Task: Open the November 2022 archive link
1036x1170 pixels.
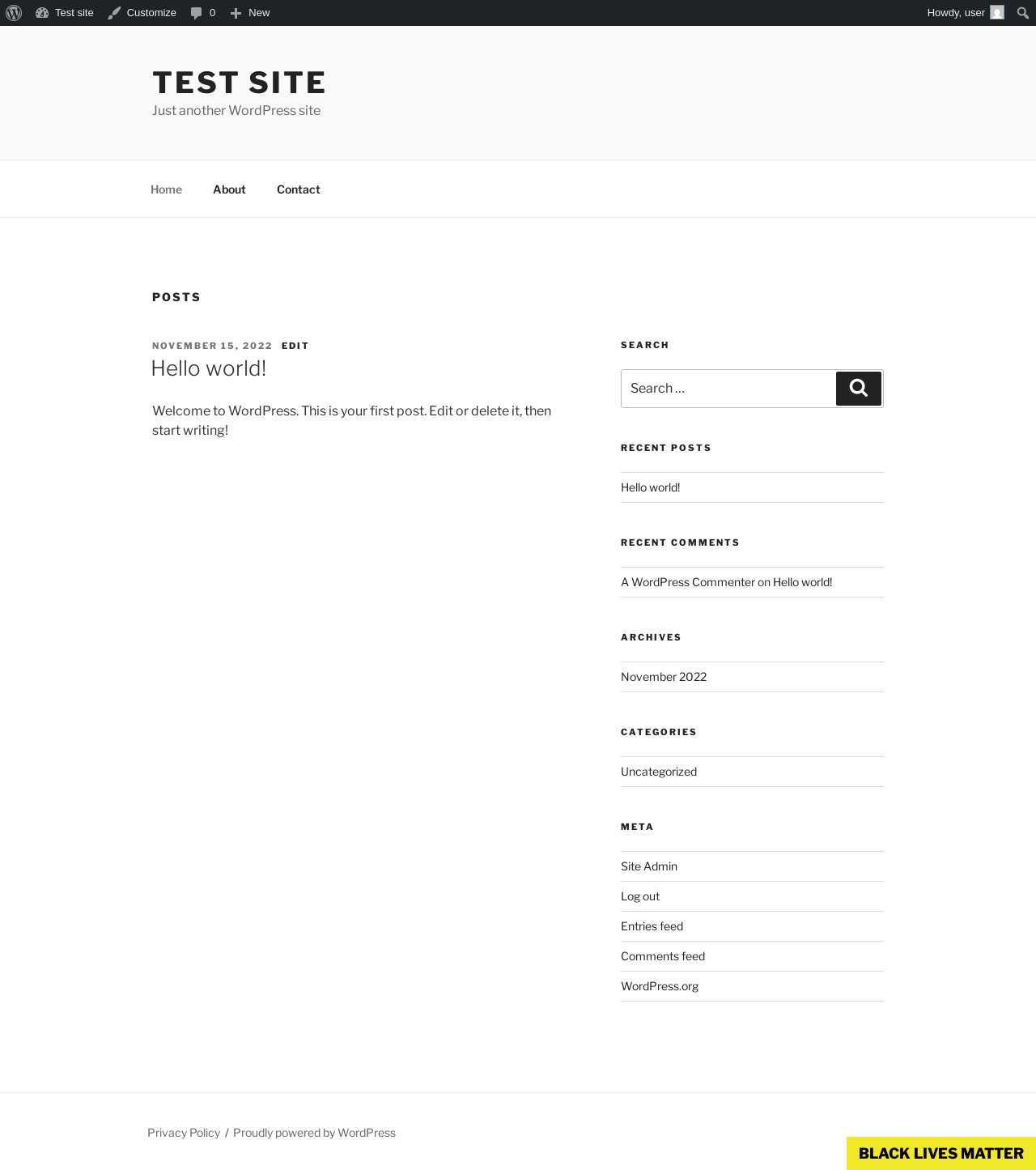Action: tap(664, 677)
